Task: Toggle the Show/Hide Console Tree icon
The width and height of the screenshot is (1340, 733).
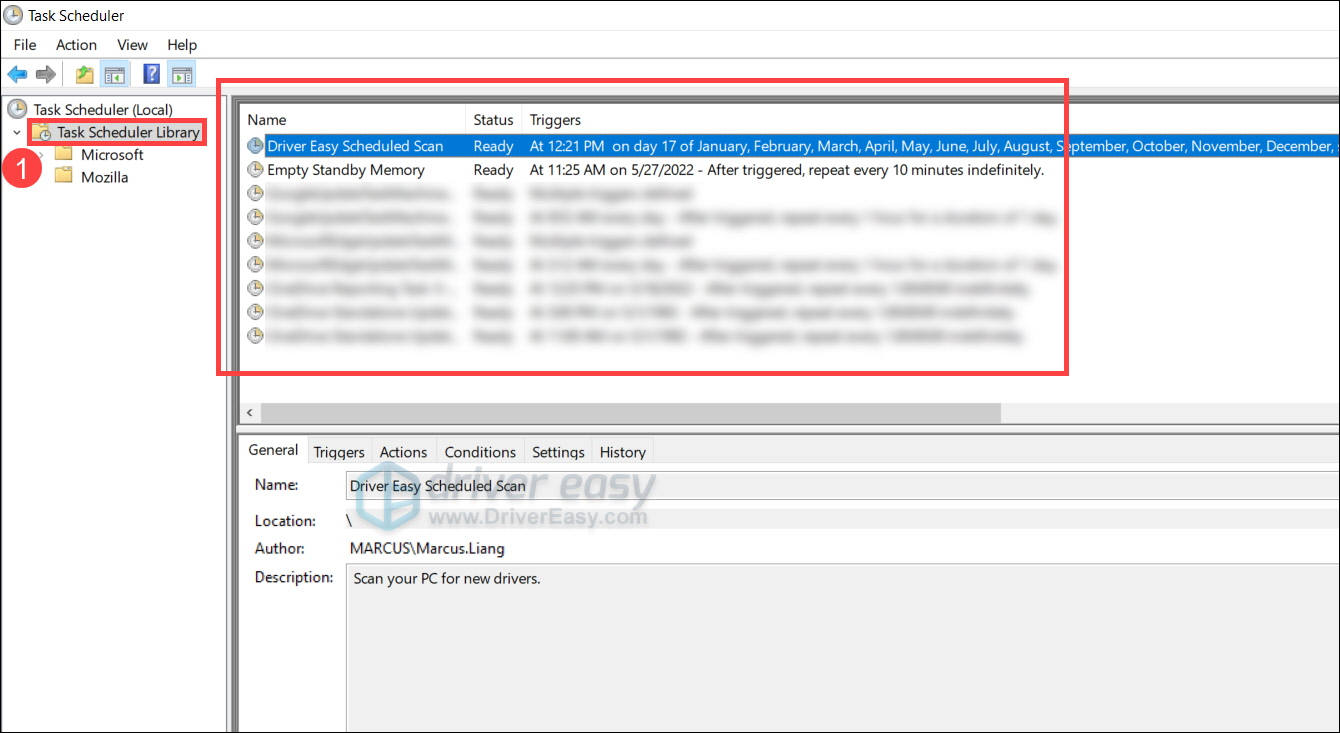Action: click(x=115, y=74)
